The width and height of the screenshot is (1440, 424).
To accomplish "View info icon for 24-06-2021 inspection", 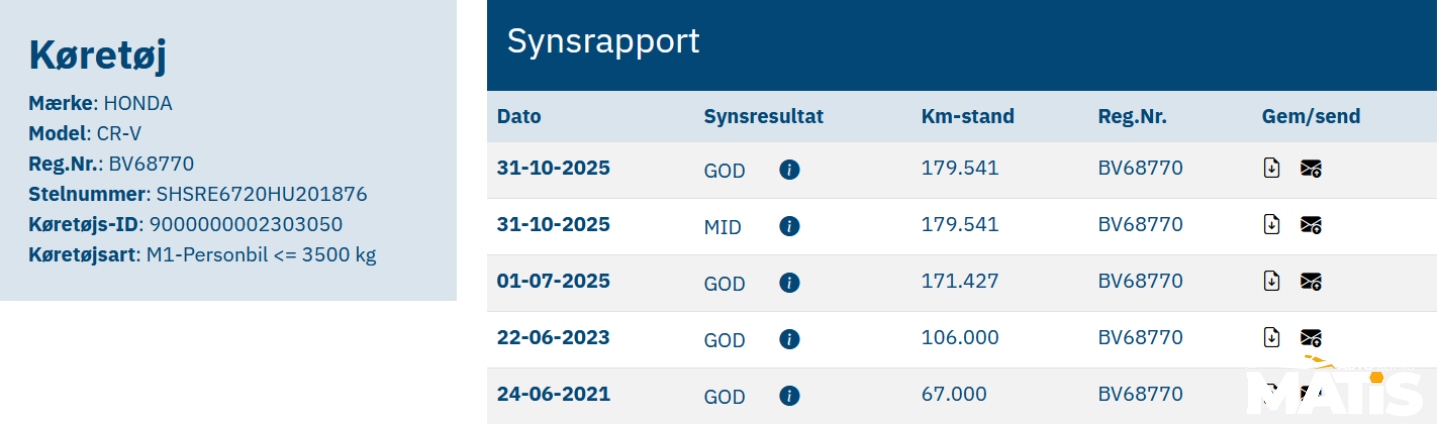I will [789, 396].
